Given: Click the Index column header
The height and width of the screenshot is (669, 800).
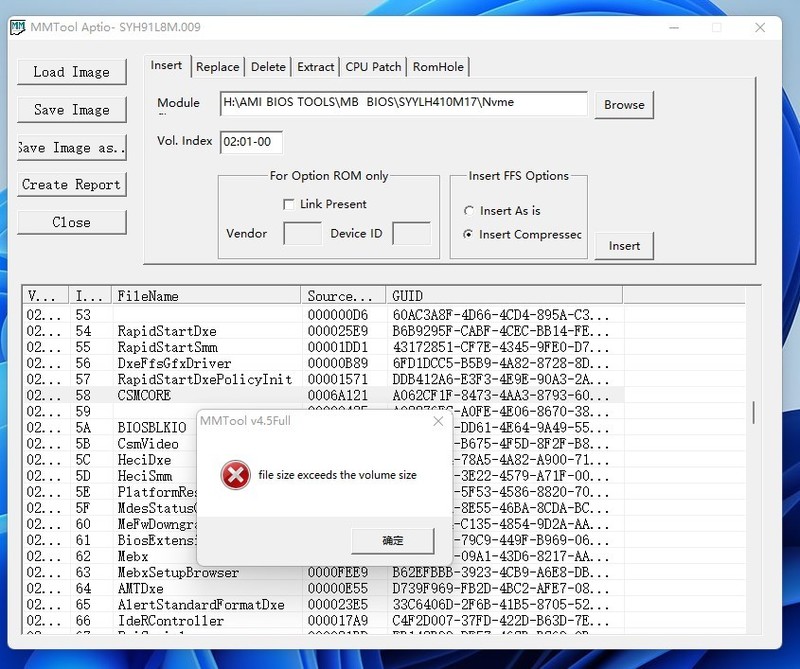Looking at the screenshot, I should 90,296.
